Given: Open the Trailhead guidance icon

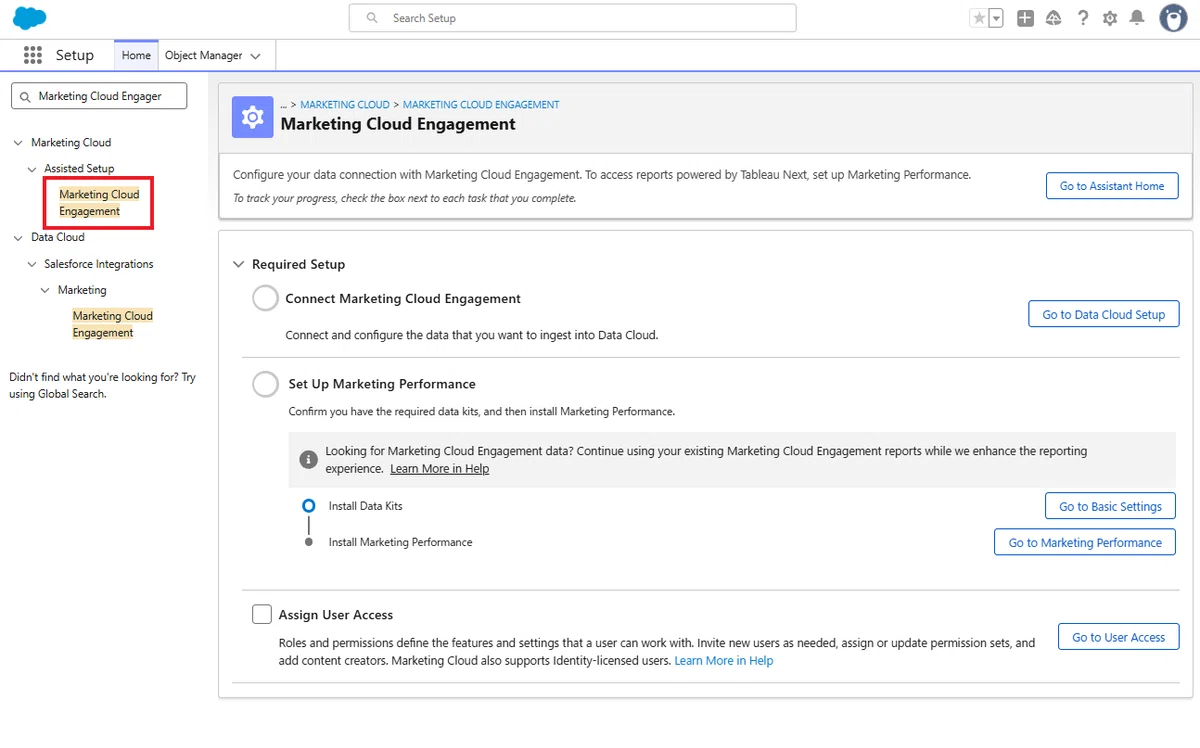Looking at the screenshot, I should pos(1053,18).
